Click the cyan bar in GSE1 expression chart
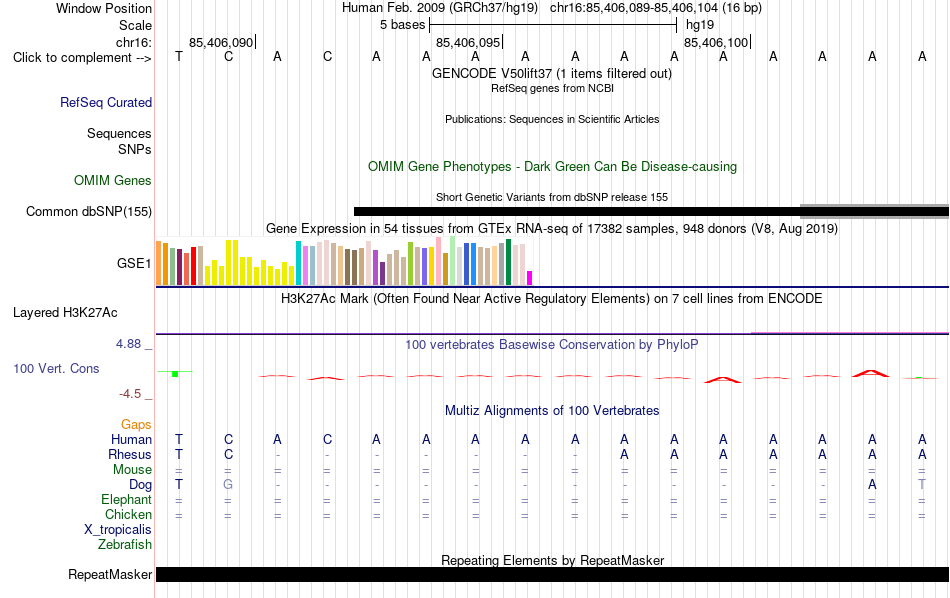The height and width of the screenshot is (598, 950). (x=298, y=263)
